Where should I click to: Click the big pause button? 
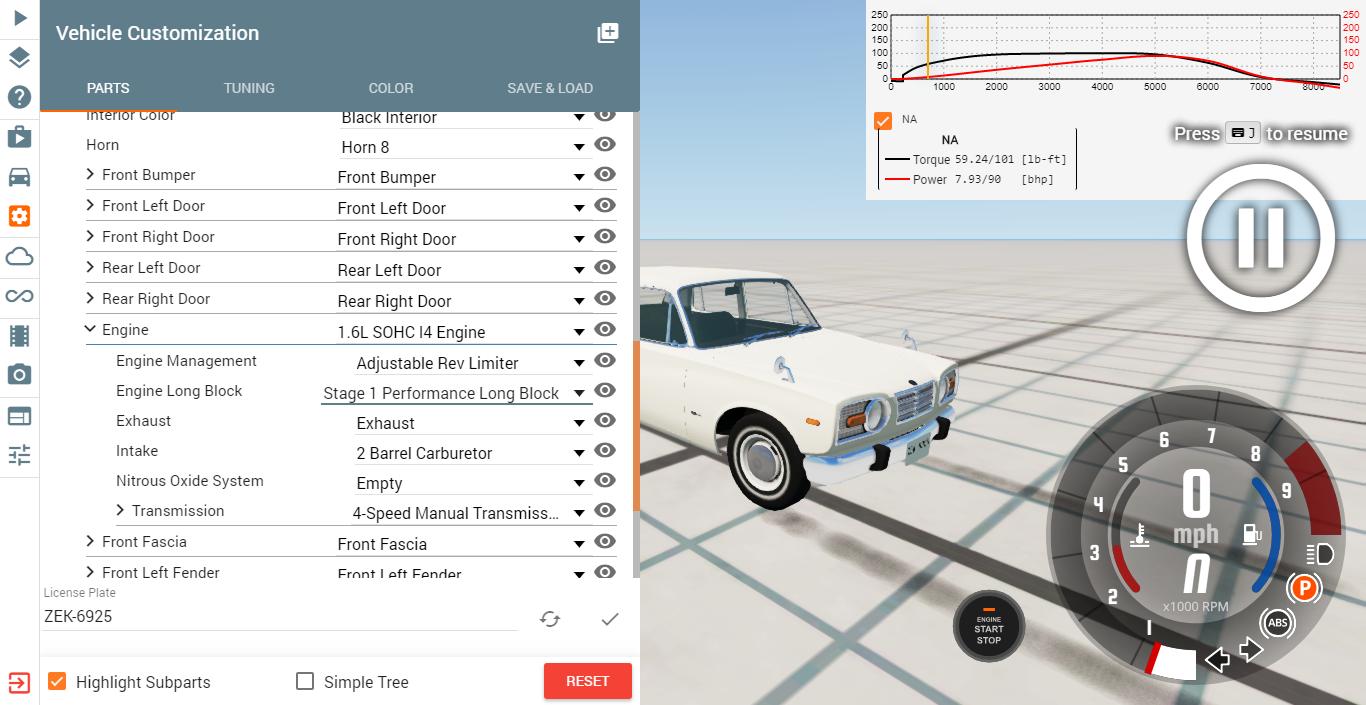(x=1260, y=238)
